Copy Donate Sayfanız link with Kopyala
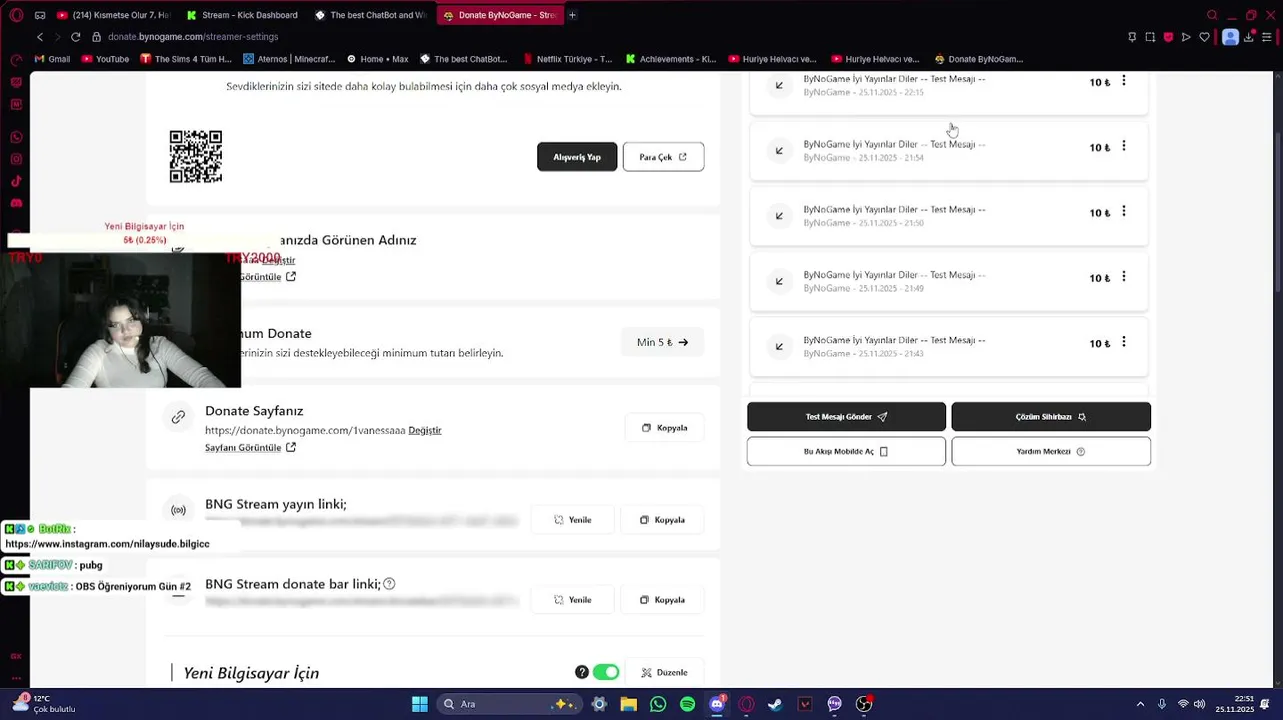1283x720 pixels. [x=664, y=428]
